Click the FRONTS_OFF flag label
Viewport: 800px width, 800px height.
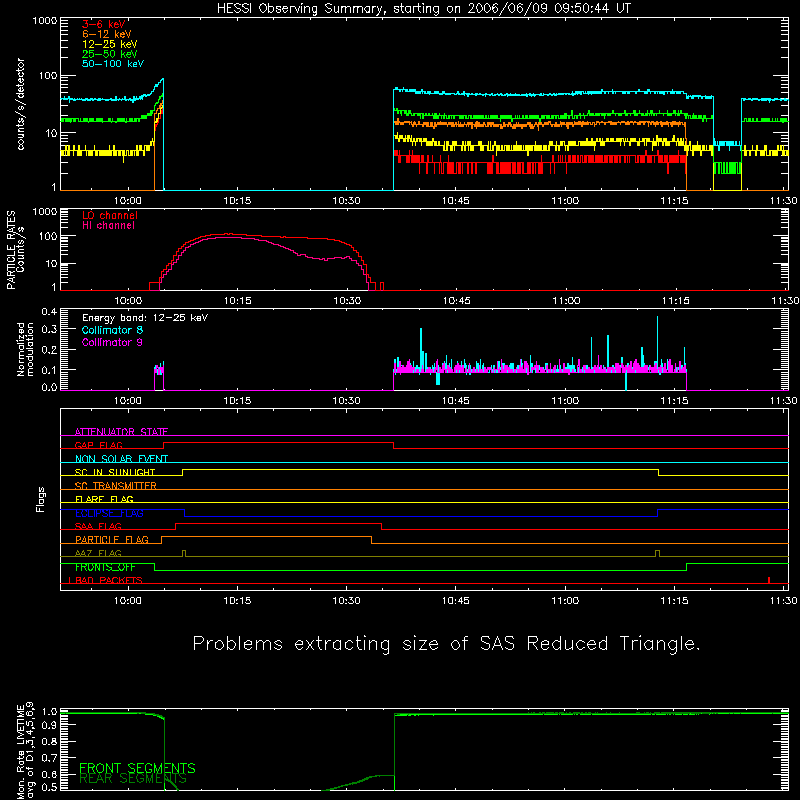[x=105, y=567]
